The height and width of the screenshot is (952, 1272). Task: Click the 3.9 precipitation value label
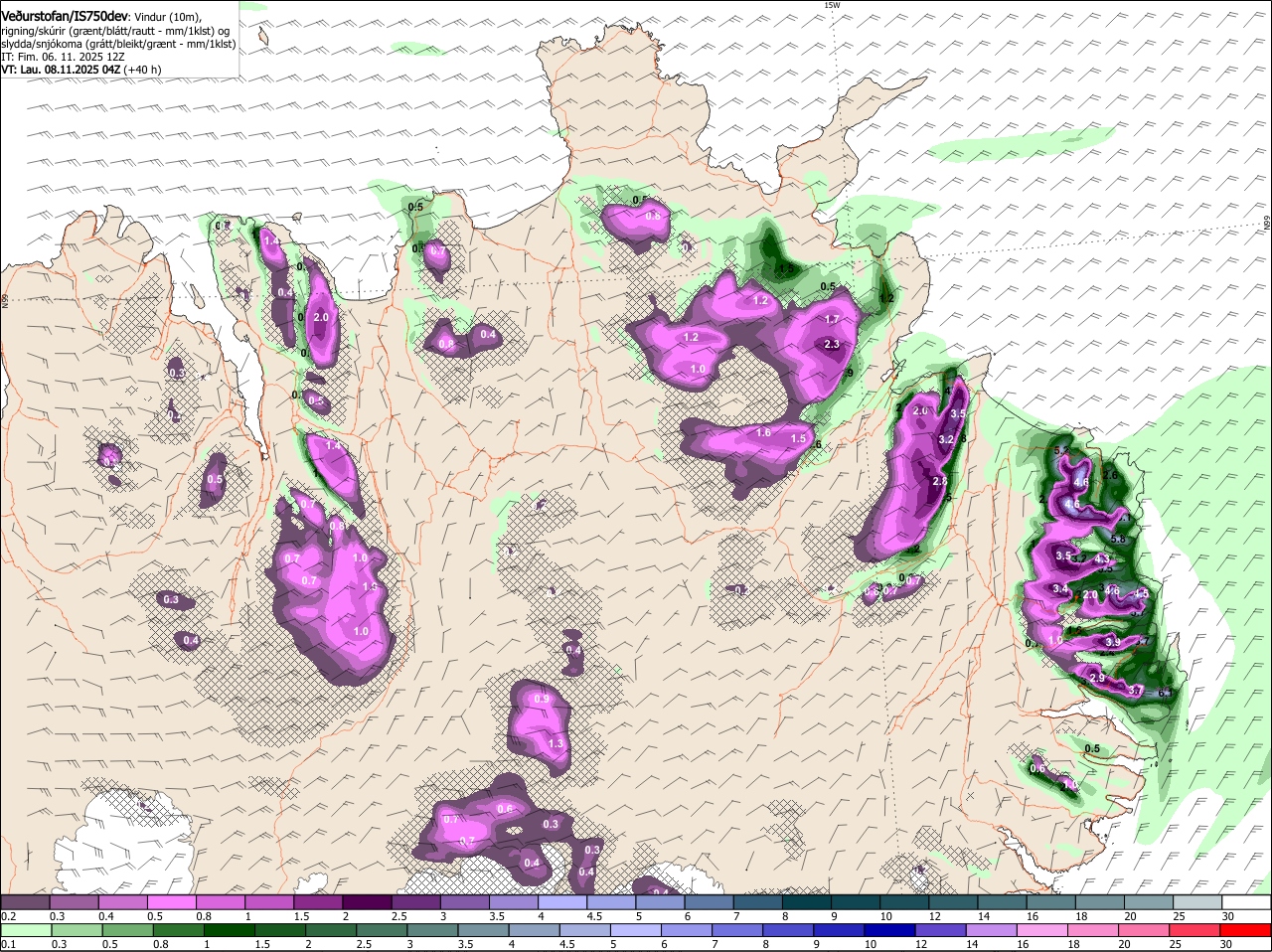click(1113, 643)
